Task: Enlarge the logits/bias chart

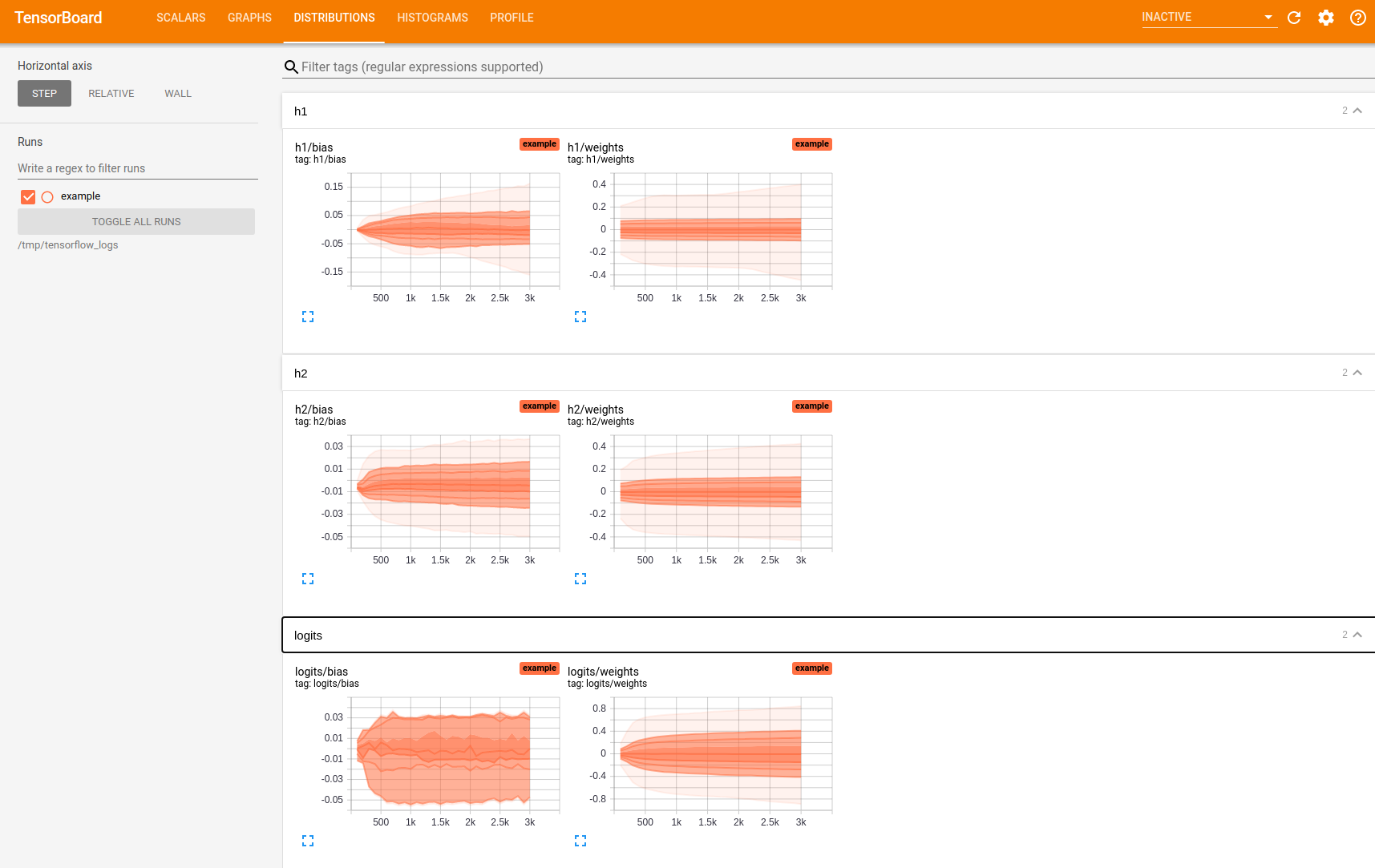Action: (x=308, y=841)
